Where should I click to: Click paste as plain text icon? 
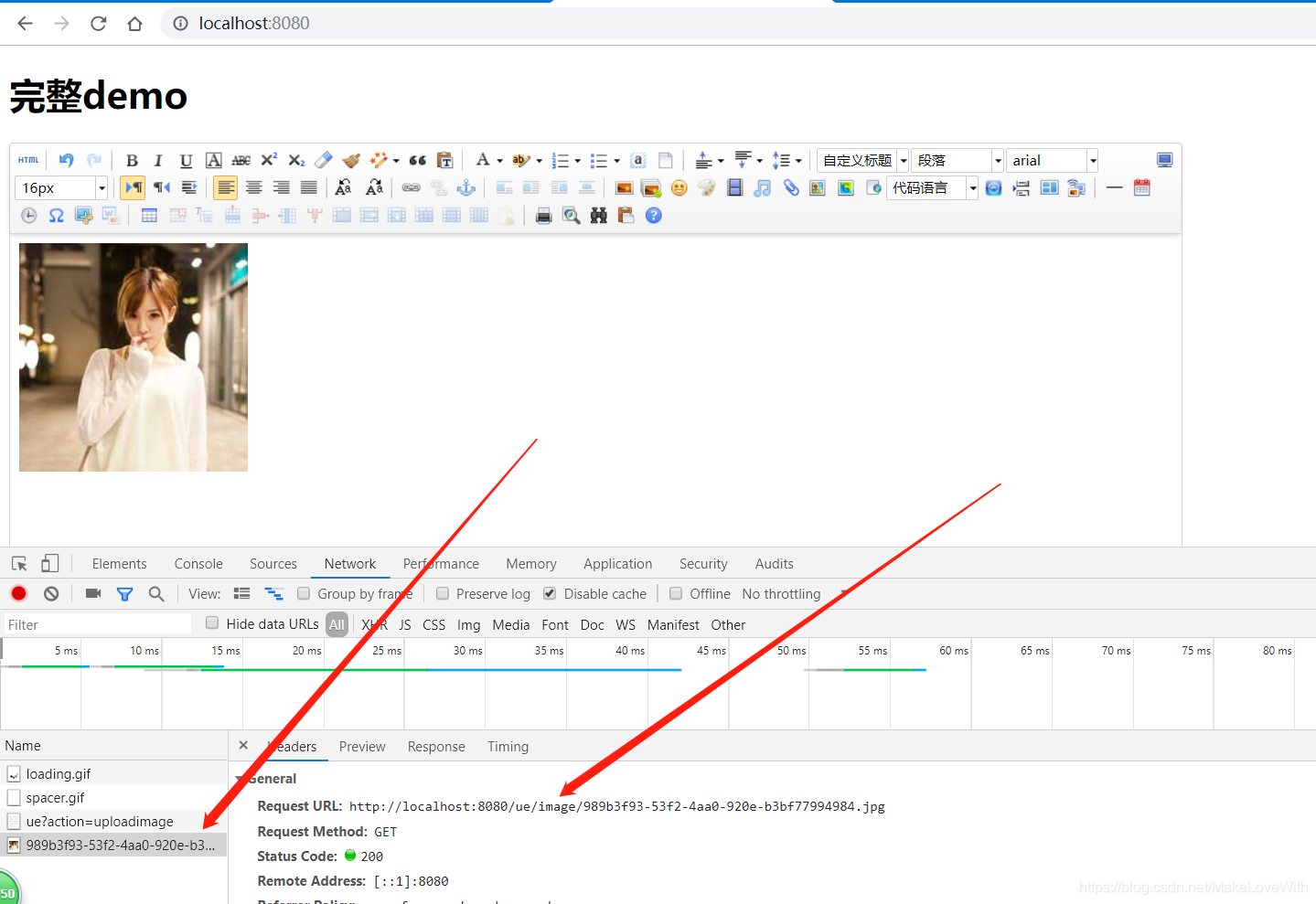(x=445, y=160)
